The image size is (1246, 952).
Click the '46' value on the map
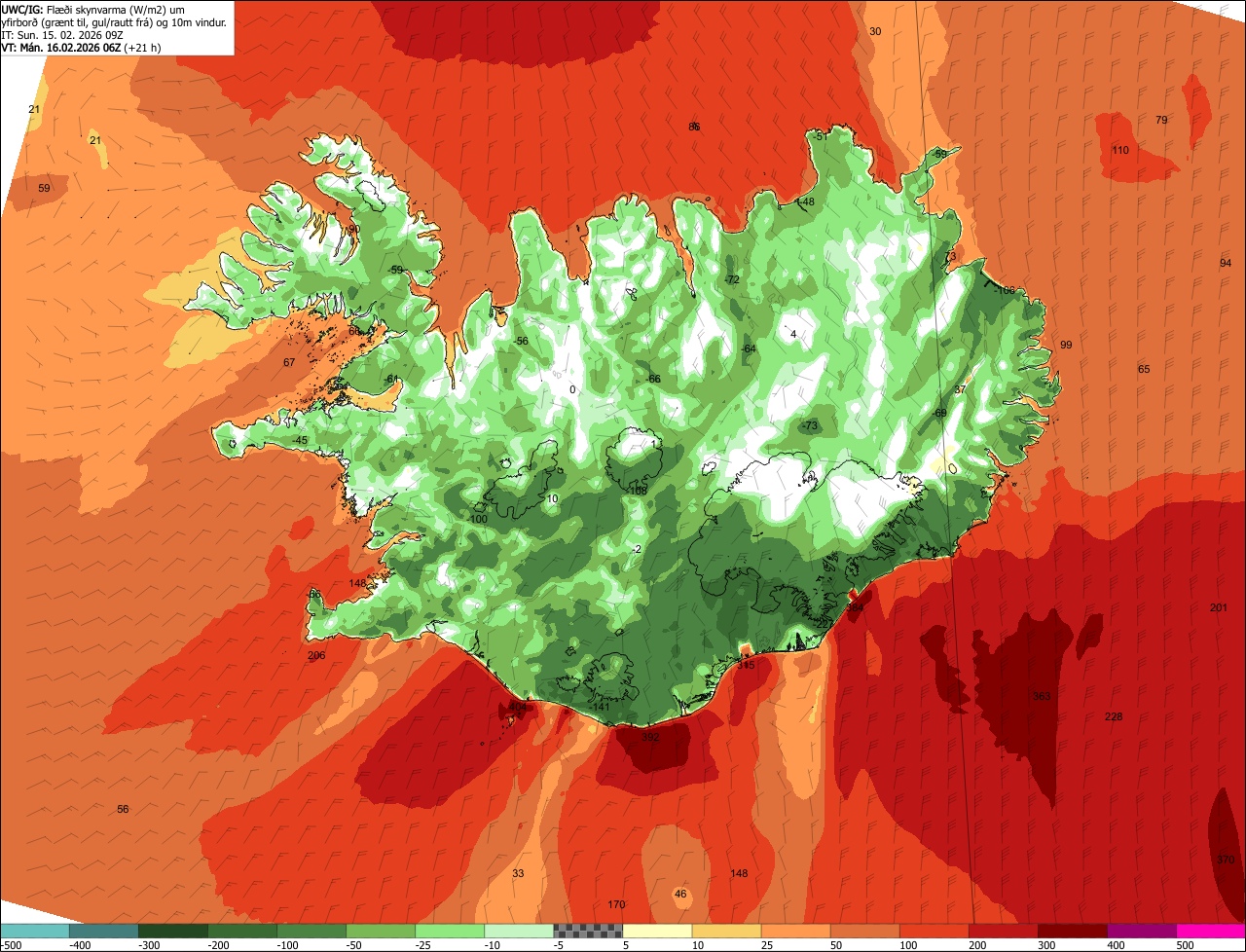[x=680, y=894]
